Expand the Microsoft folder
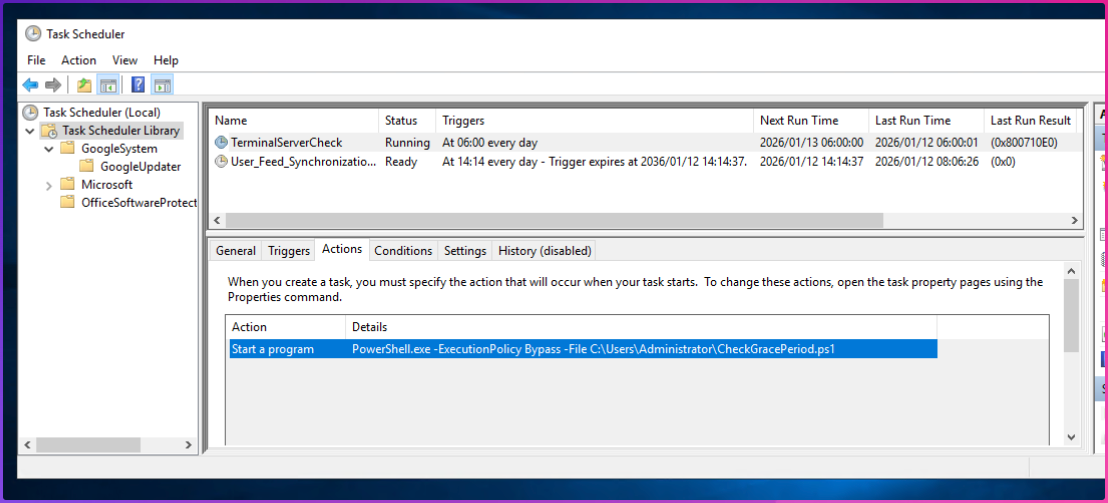Screen dimensions: 1108x503 (49, 185)
